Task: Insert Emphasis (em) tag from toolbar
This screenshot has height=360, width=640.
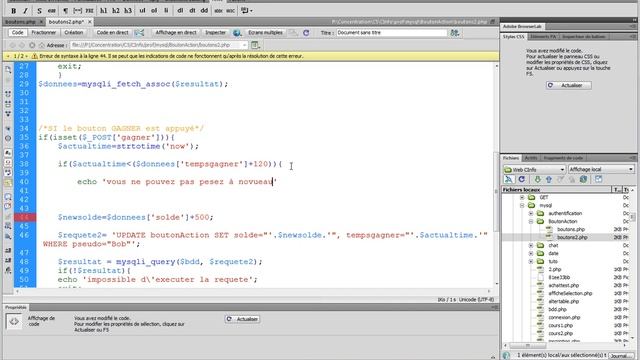Action: tap(52, 11)
